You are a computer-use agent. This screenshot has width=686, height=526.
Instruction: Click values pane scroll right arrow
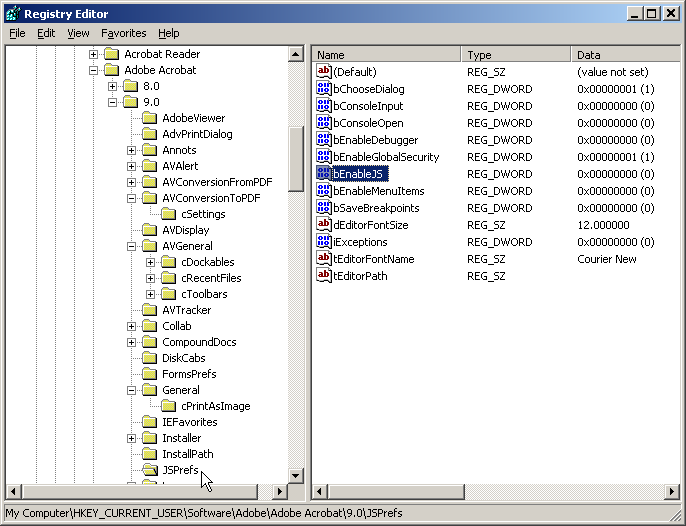coord(672,491)
